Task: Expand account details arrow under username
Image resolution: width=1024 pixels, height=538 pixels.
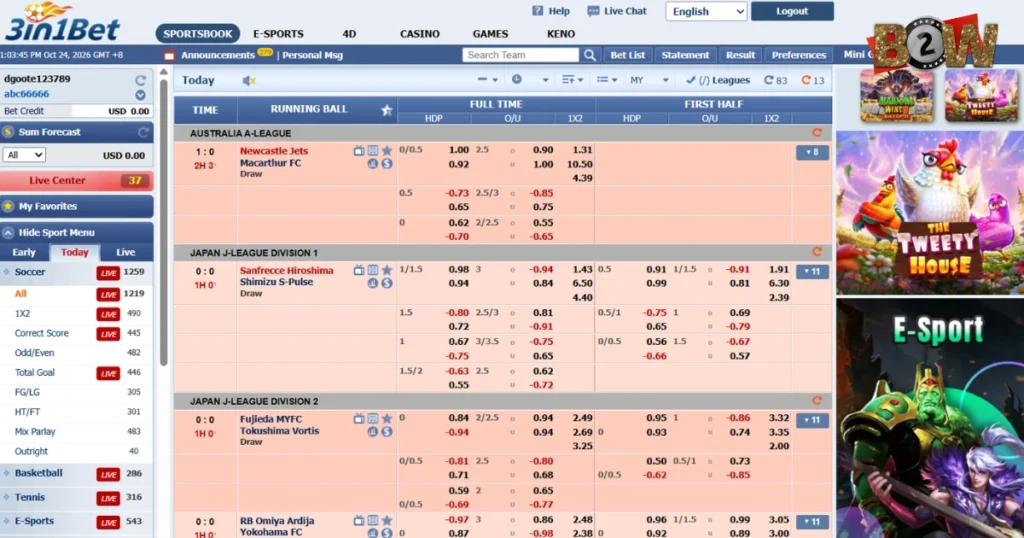Action: [x=140, y=95]
